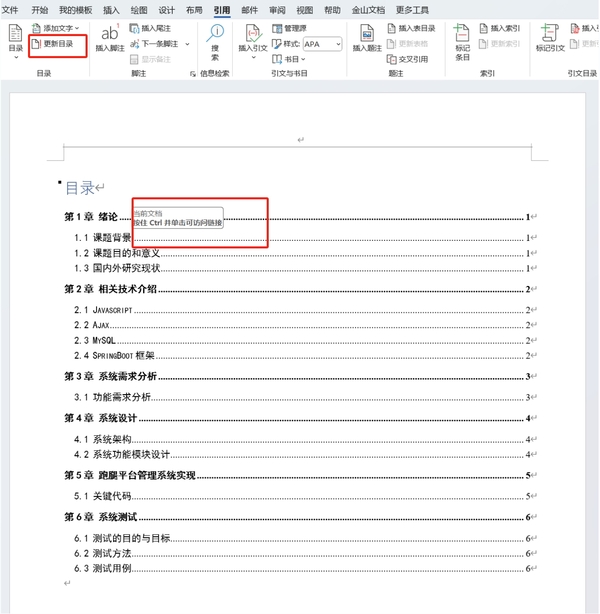The image size is (600, 614).
Task: Click 插入尾注 to insert endnote
Action: pos(150,28)
